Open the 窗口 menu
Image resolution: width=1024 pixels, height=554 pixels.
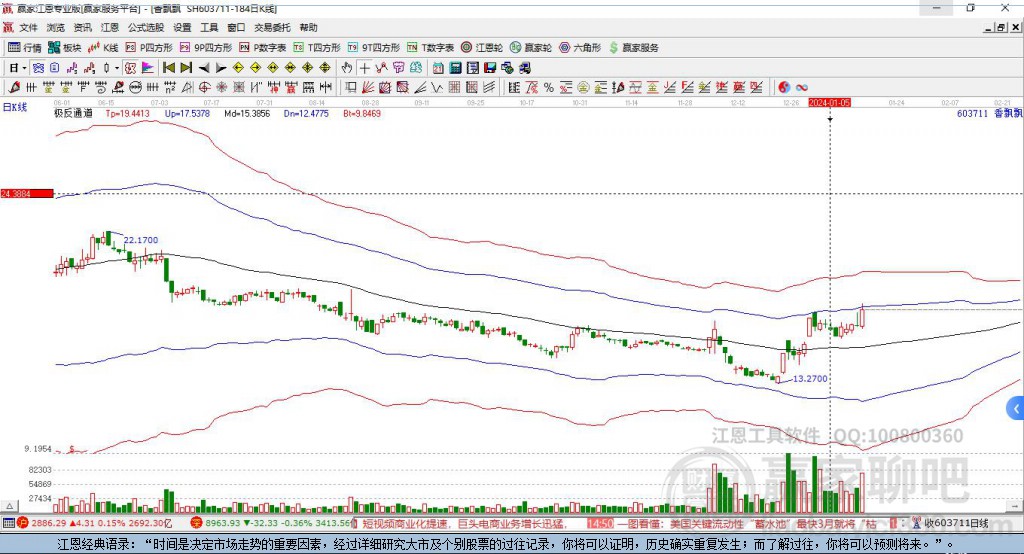236,27
